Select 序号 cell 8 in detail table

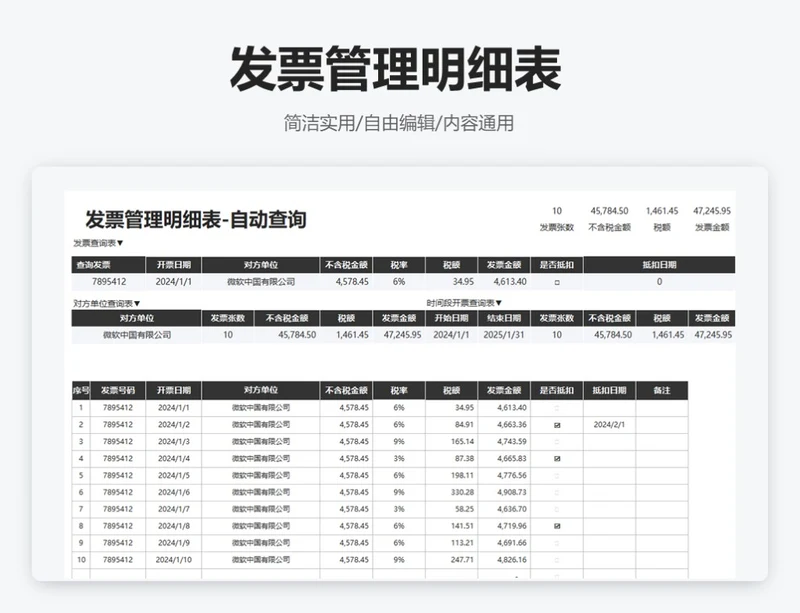(x=81, y=526)
